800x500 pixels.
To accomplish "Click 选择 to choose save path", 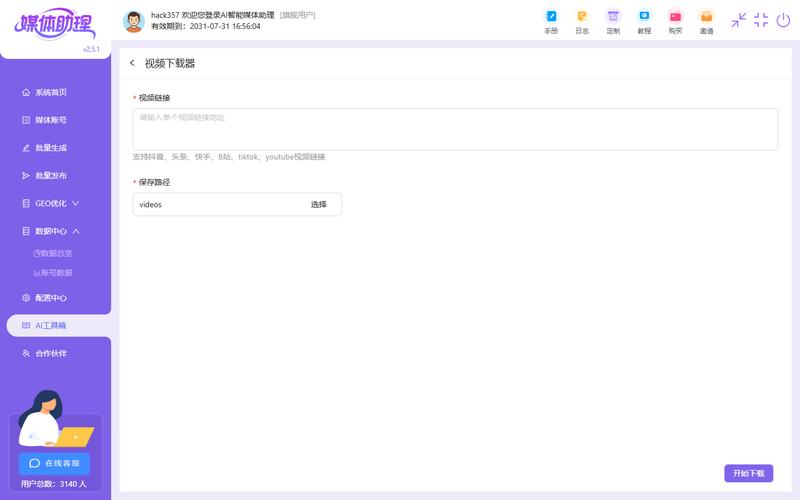I will tap(318, 204).
